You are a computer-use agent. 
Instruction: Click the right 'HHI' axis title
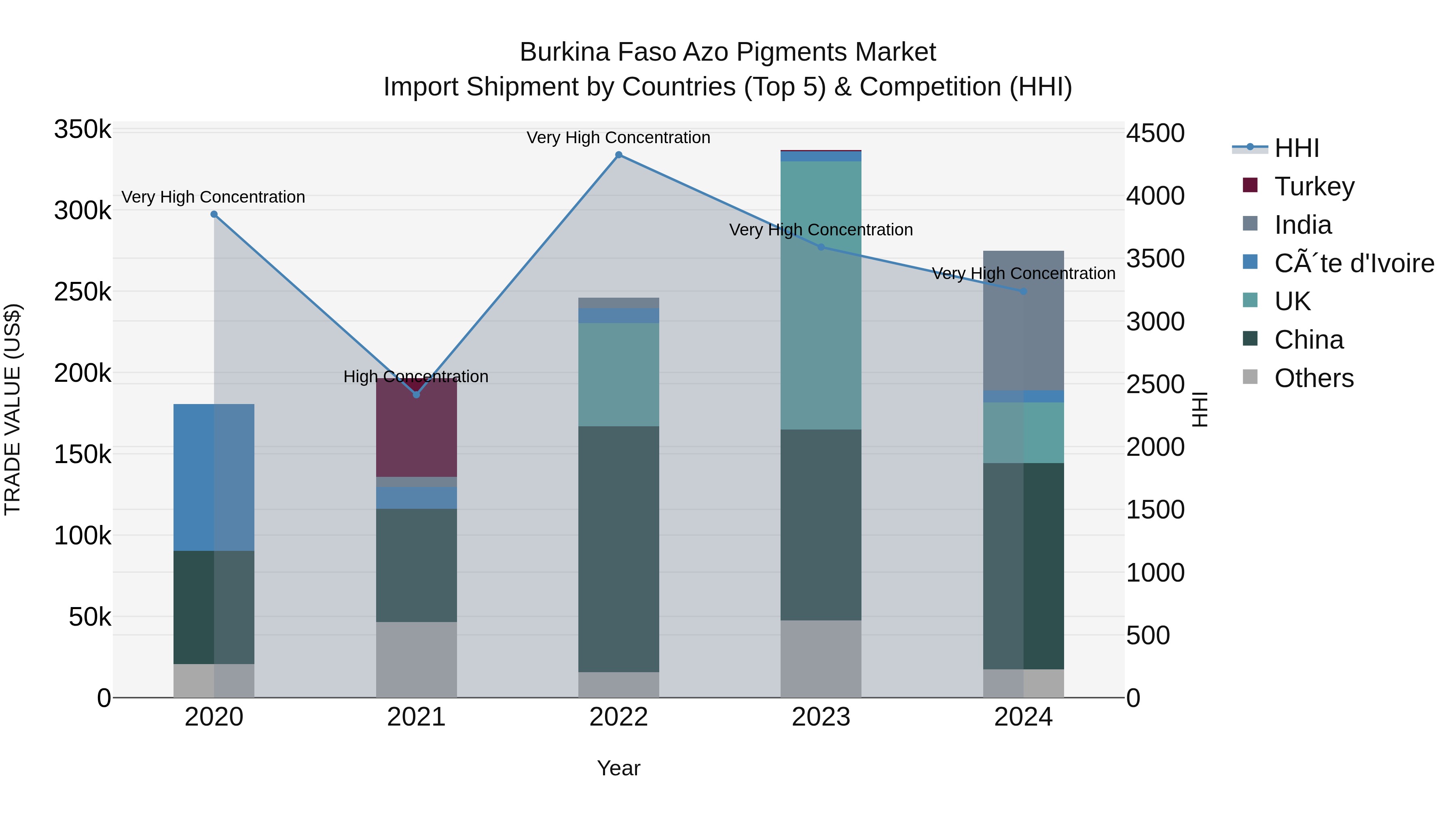click(1200, 409)
